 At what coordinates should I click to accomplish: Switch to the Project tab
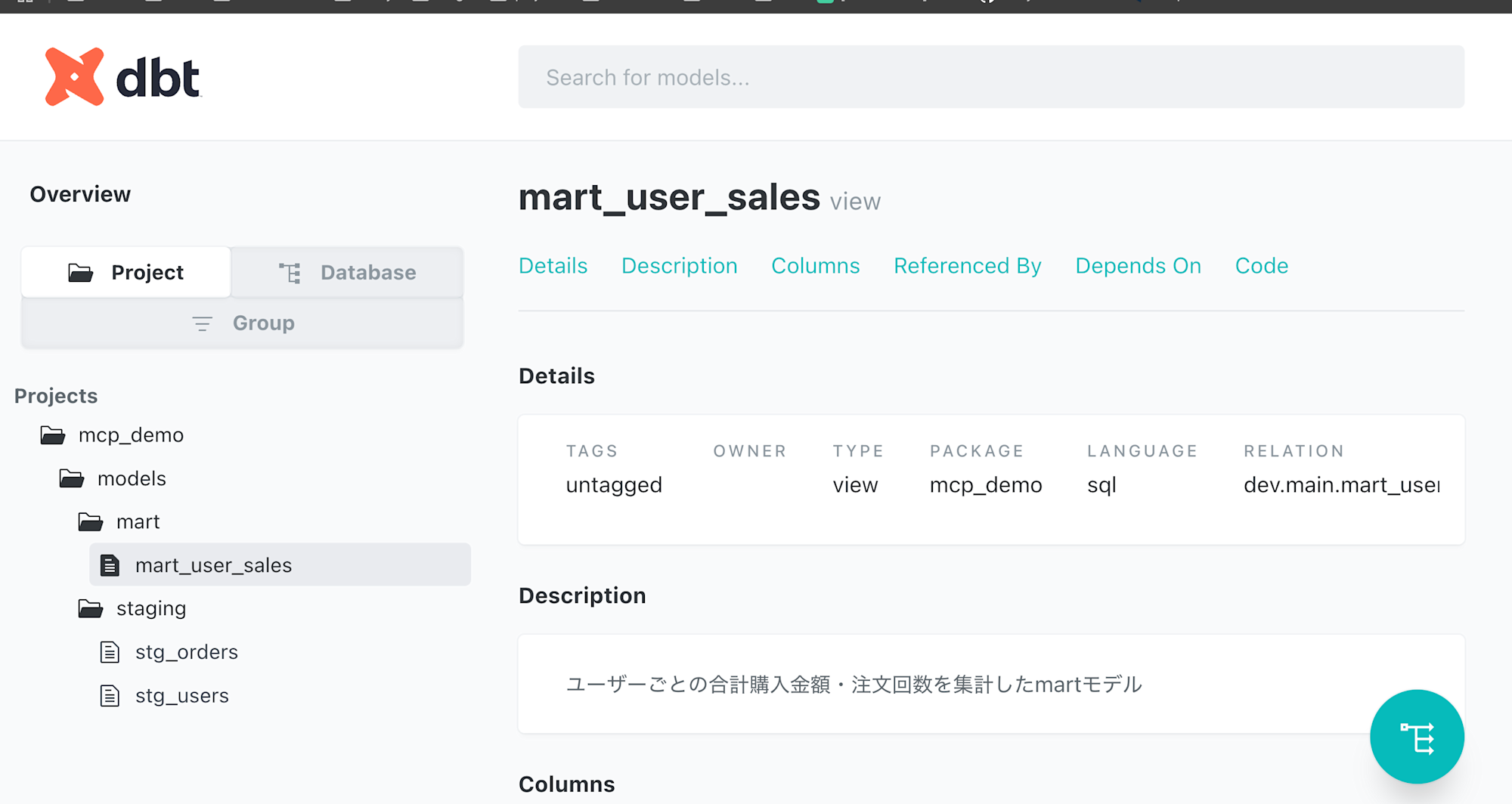point(125,272)
